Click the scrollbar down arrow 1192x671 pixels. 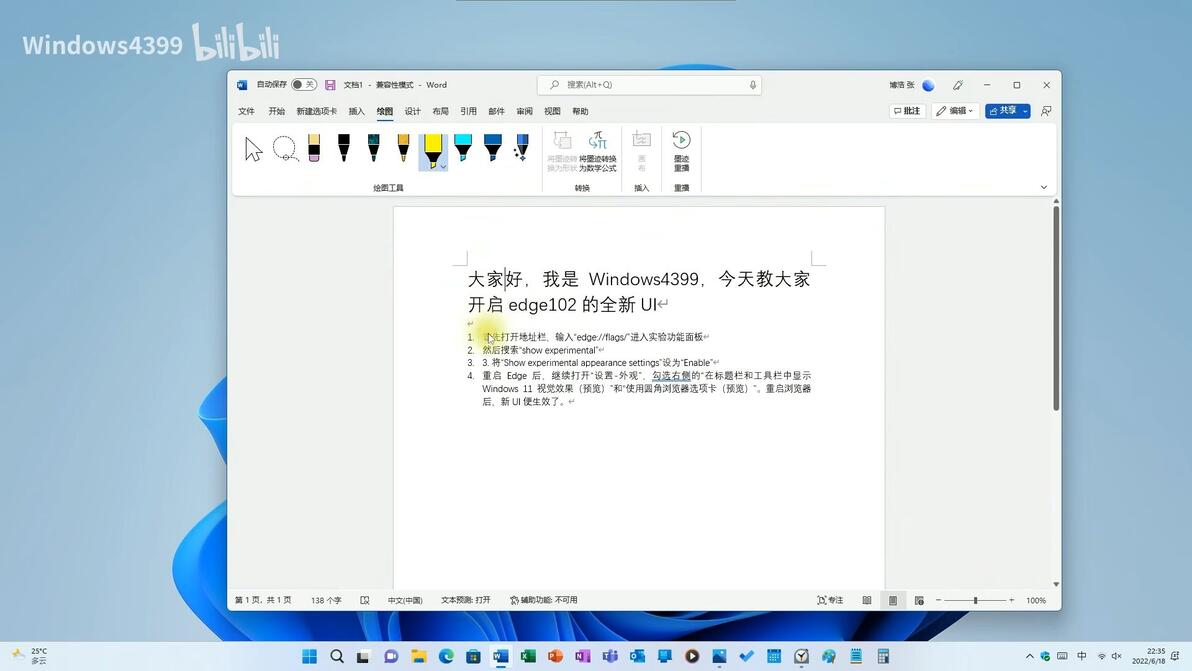pos(1056,584)
